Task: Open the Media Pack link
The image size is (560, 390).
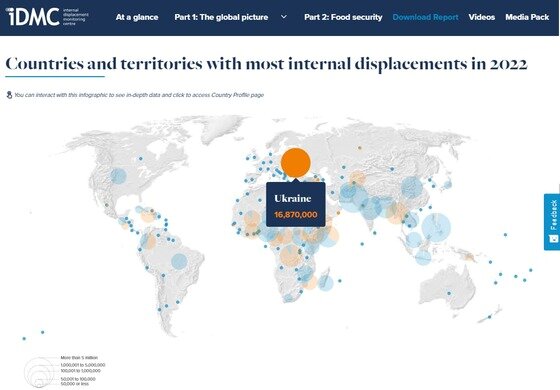Action: click(527, 17)
